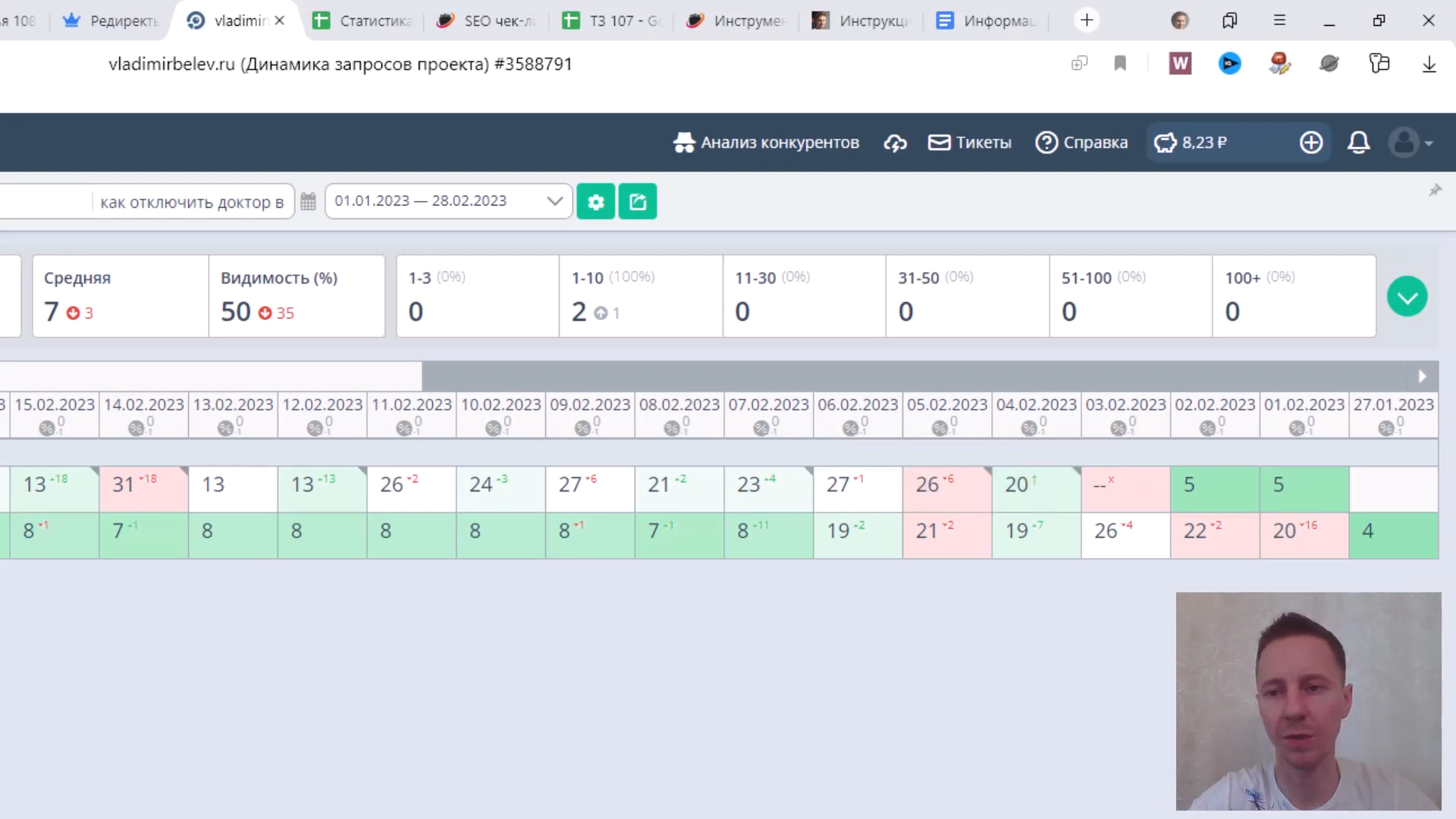Click the pin icon at right edge
The image size is (1456, 819).
tap(1435, 190)
